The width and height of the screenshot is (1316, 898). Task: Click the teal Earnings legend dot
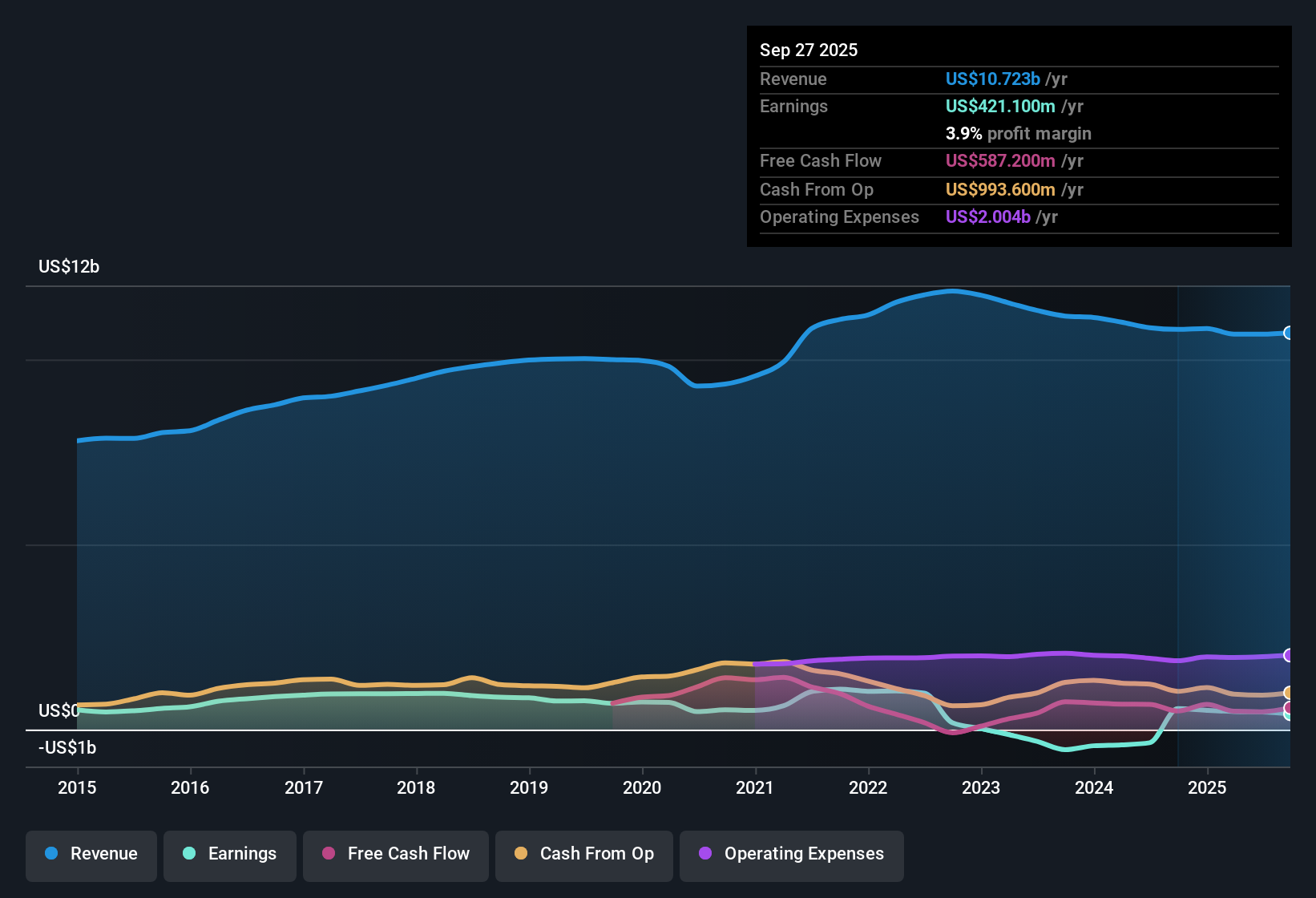tap(189, 854)
